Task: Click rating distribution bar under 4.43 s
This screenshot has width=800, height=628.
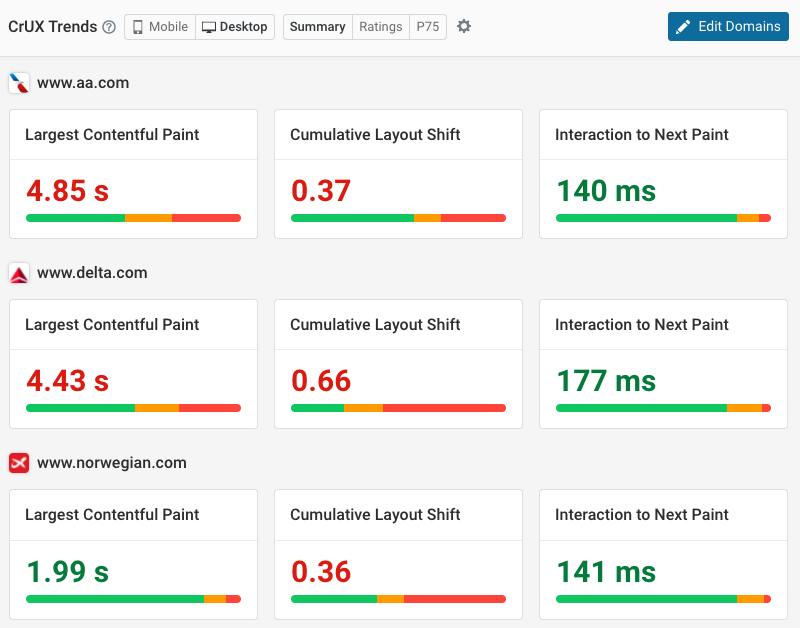Action: [x=133, y=408]
